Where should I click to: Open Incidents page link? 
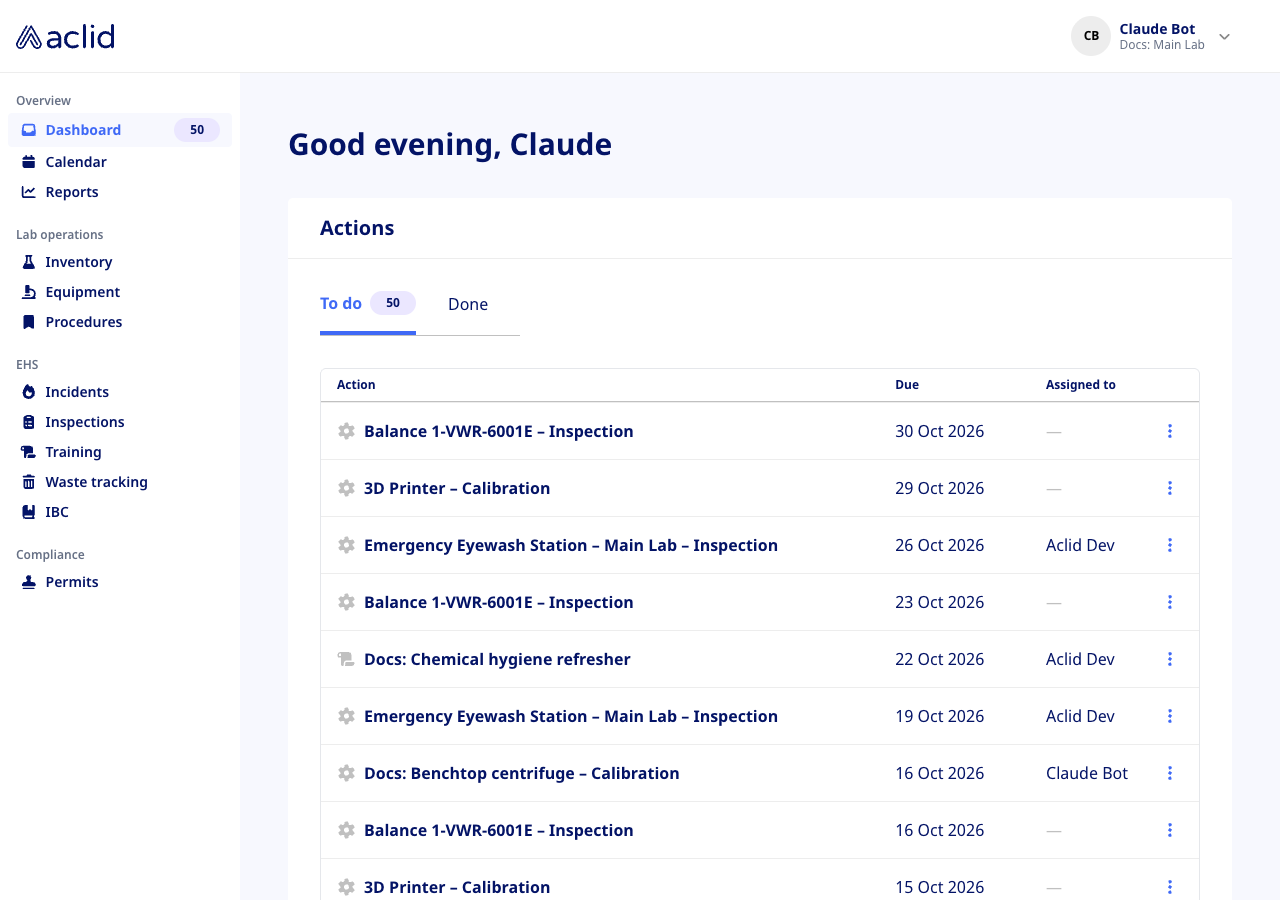[77, 392]
